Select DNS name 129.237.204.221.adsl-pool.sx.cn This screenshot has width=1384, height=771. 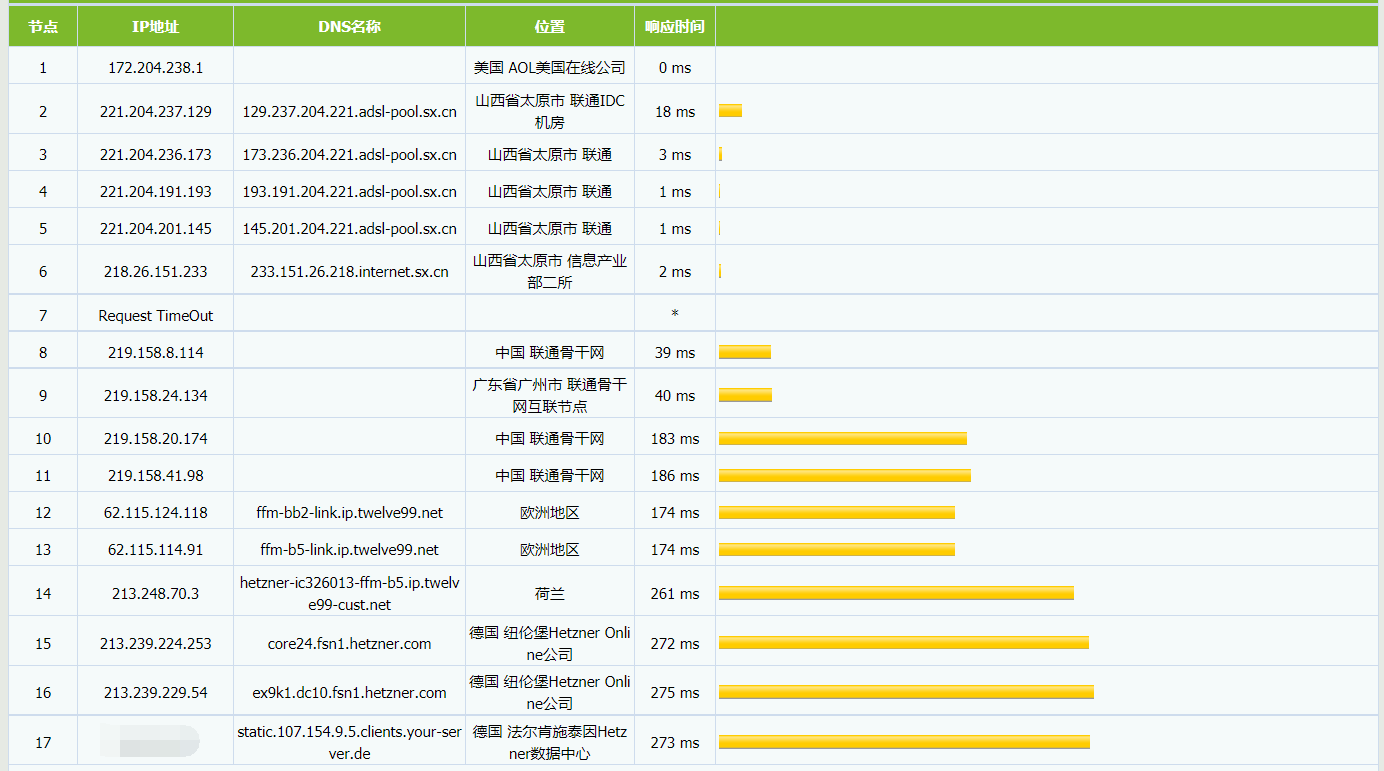pos(349,111)
